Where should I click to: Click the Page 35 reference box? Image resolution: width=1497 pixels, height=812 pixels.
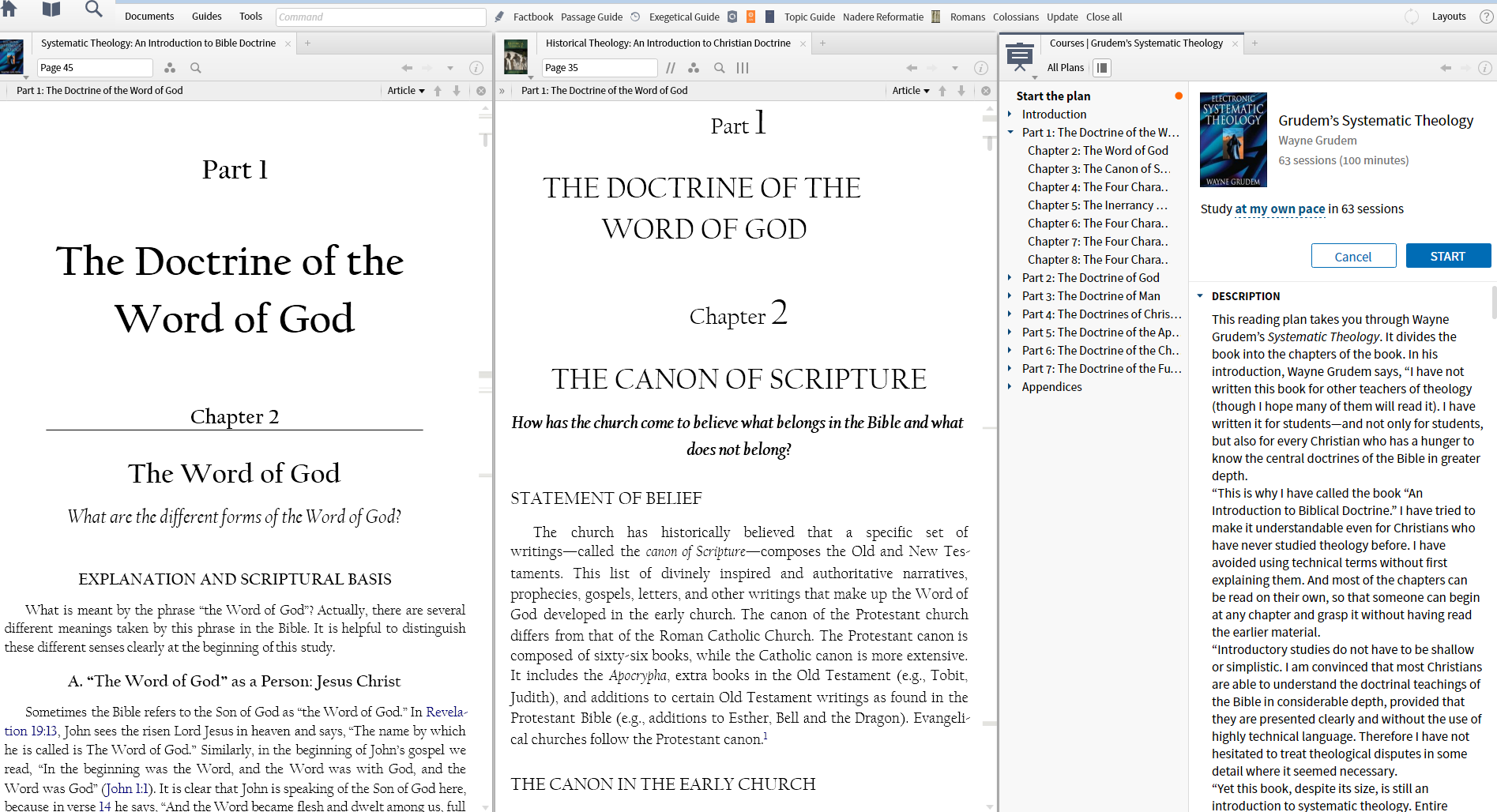click(x=600, y=68)
